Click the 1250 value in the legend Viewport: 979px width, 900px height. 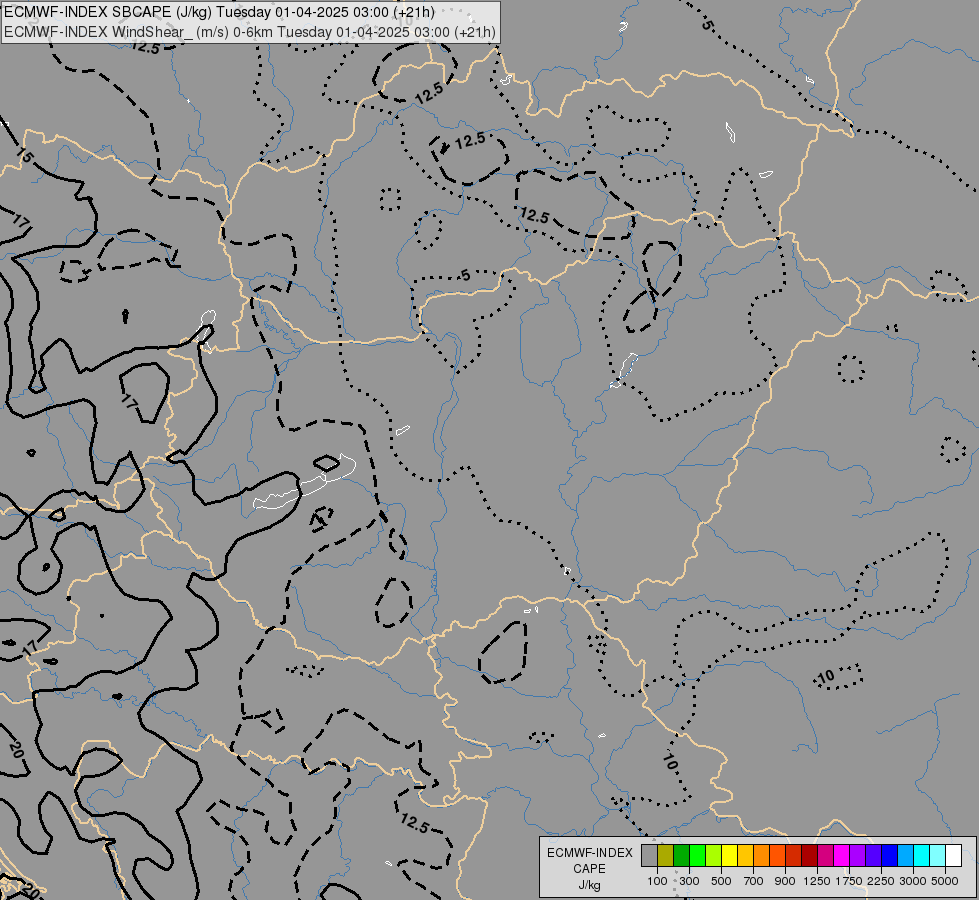[817, 881]
